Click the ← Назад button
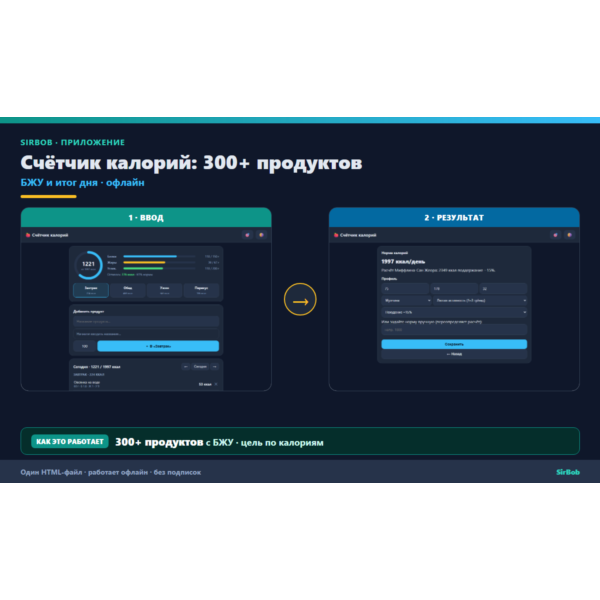 coord(454,354)
